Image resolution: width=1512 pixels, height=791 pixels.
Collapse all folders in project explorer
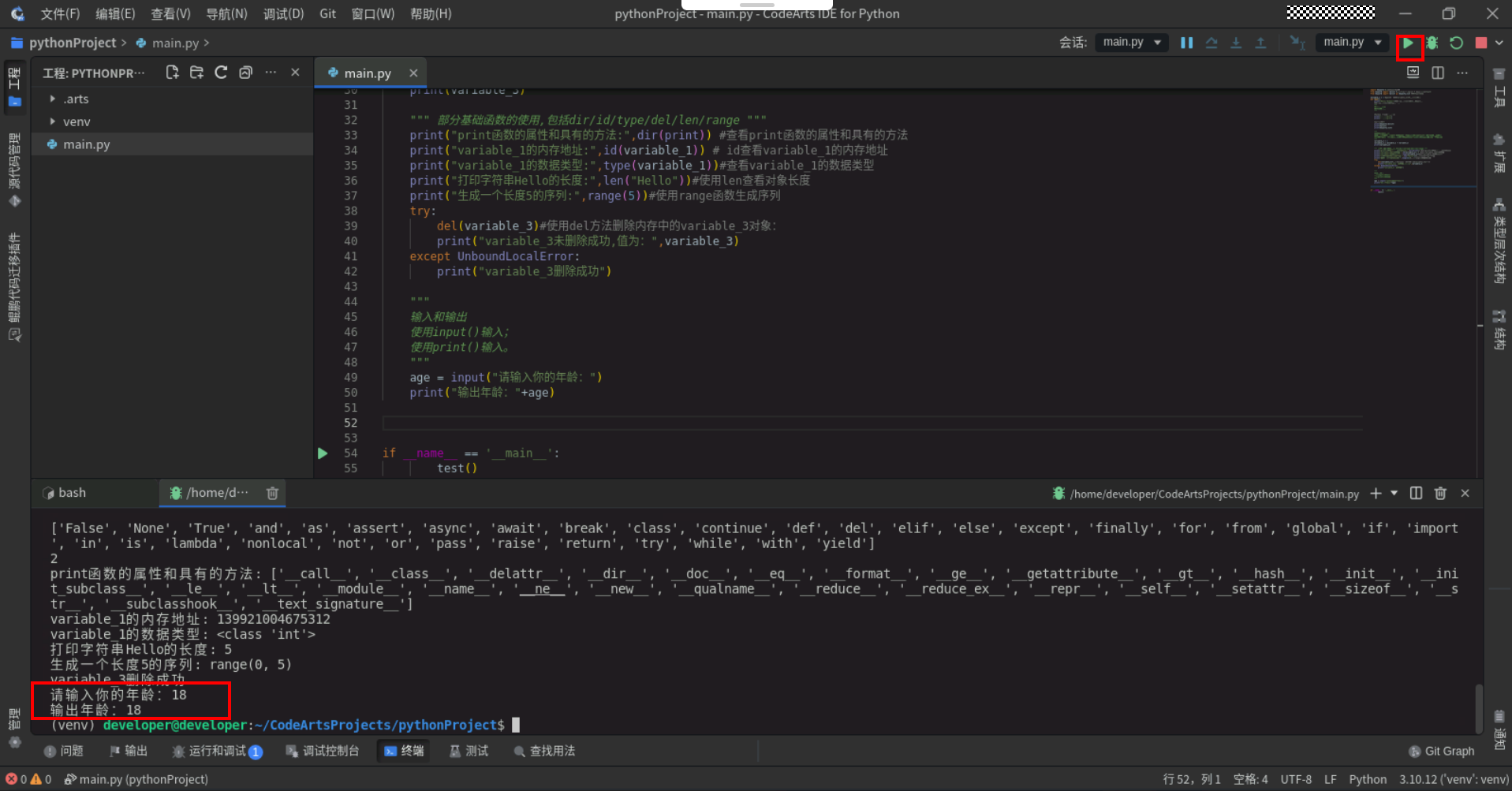(245, 73)
